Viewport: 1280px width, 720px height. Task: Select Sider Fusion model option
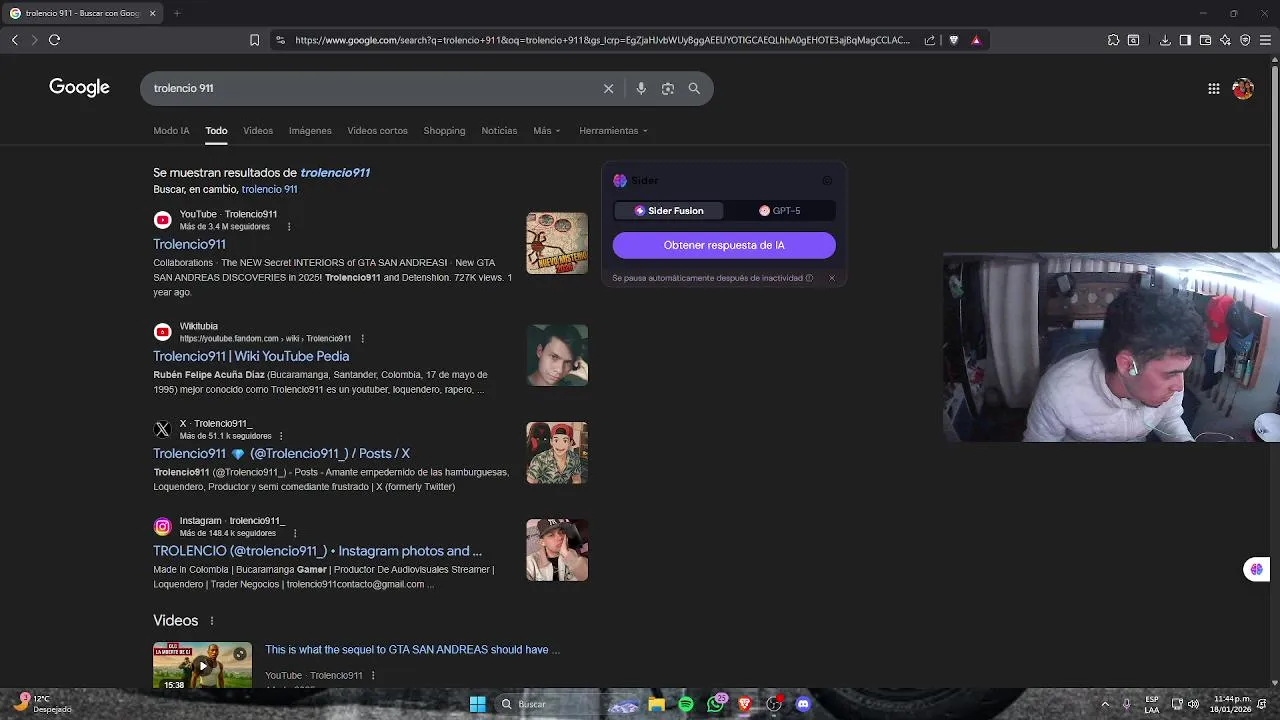[x=669, y=211]
